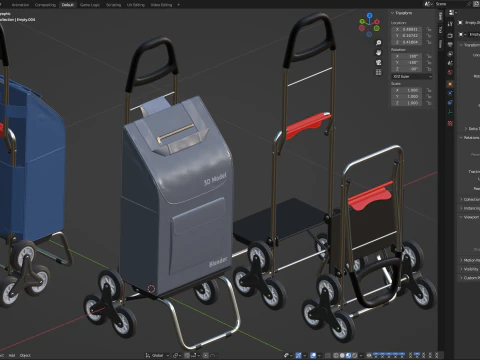
Task: Open the properties editor type dropdown
Action: [453, 13]
